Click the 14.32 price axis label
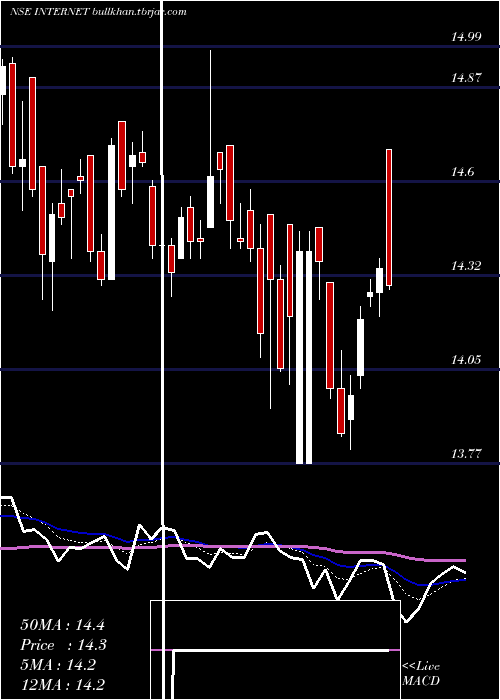 tap(466, 266)
